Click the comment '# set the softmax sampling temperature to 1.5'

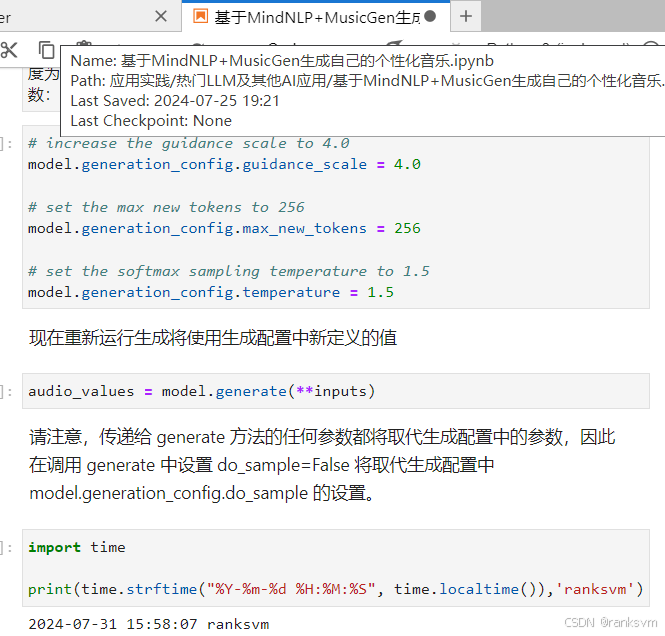pyautogui.click(x=229, y=271)
